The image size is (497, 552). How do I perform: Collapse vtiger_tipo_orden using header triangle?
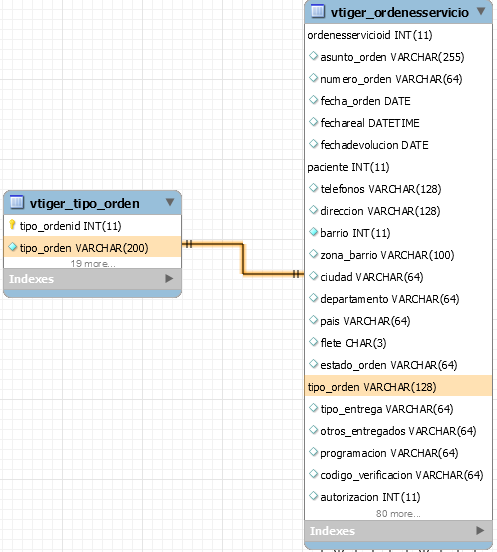(x=170, y=202)
